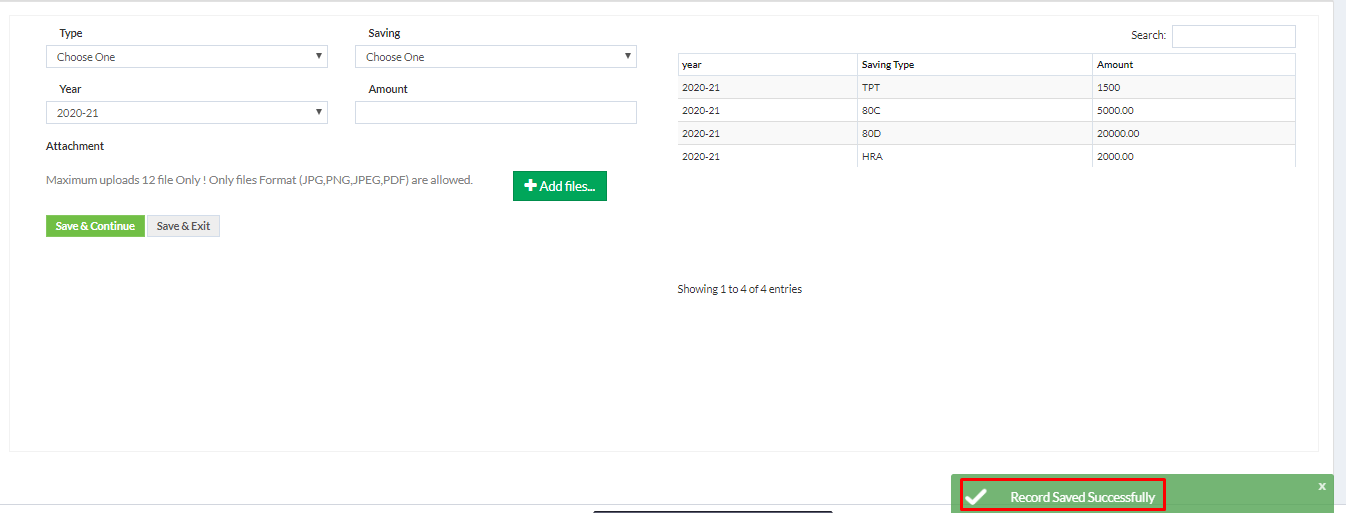
Task: Sort by Saving Type column header
Action: tap(975, 65)
